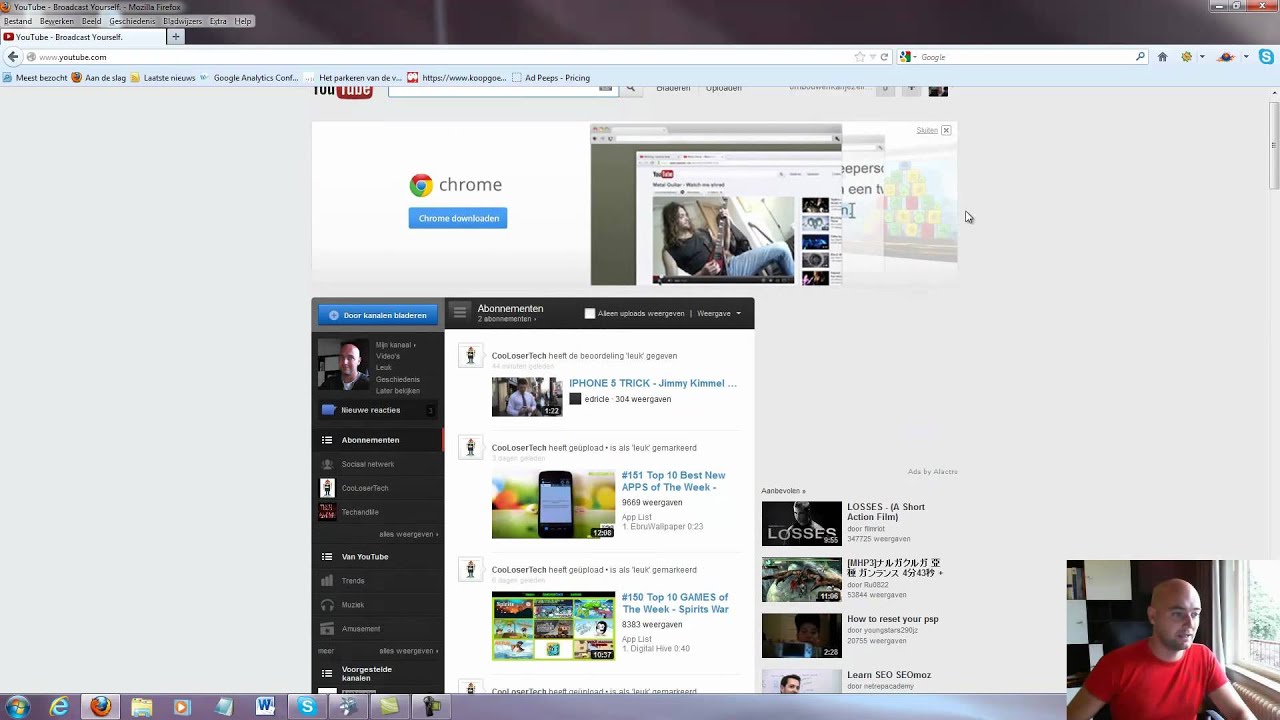This screenshot has height=720, width=1280.
Task: Click Door kanalen bladeren button
Action: (x=378, y=315)
